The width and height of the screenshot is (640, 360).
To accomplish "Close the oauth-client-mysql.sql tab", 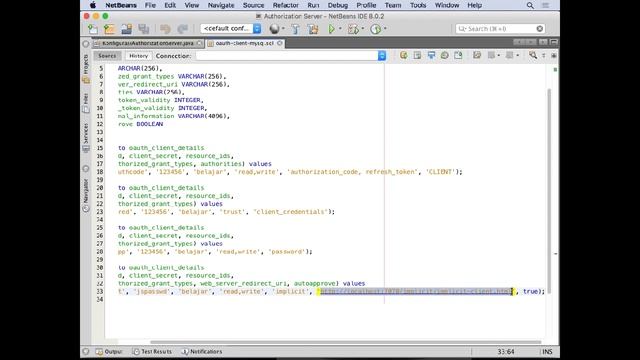I will click(280, 43).
